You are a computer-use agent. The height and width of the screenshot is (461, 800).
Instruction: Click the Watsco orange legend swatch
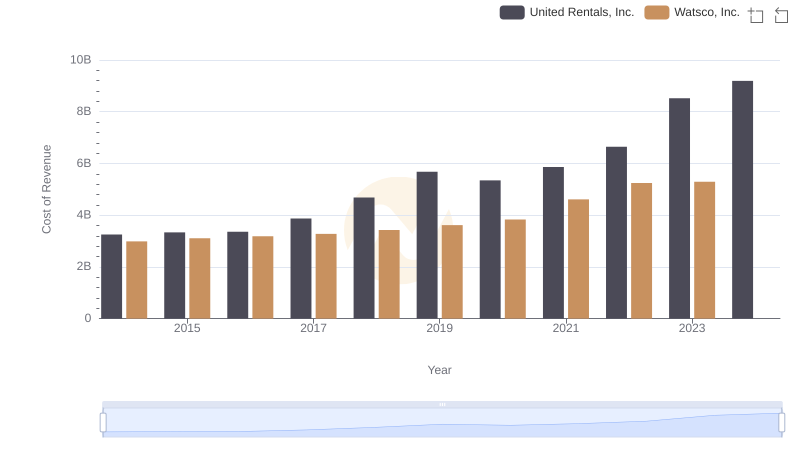pos(657,12)
